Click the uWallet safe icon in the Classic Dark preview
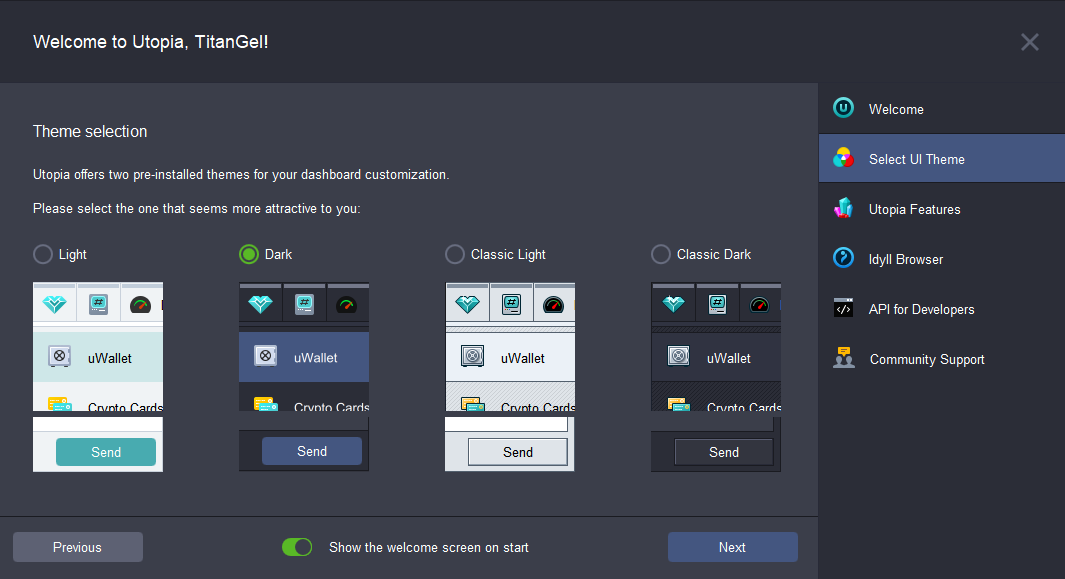1065x579 pixels. coord(679,356)
